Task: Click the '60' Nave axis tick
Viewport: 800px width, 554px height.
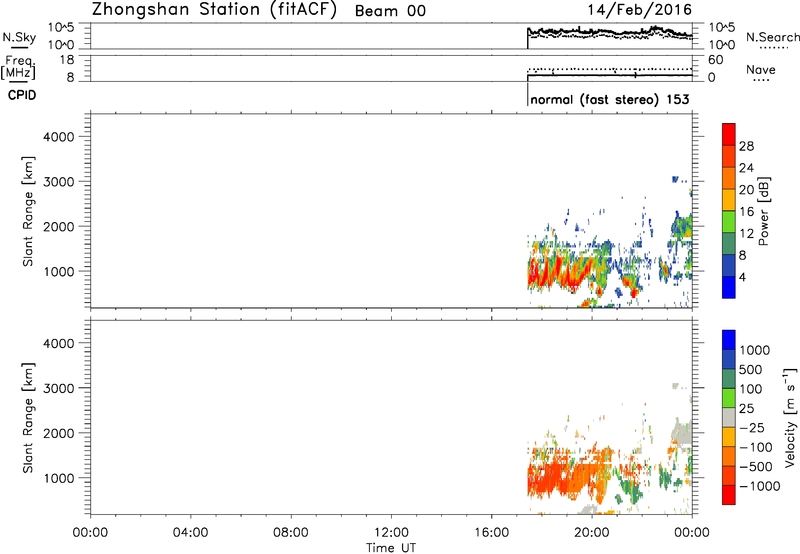Action: [715, 60]
